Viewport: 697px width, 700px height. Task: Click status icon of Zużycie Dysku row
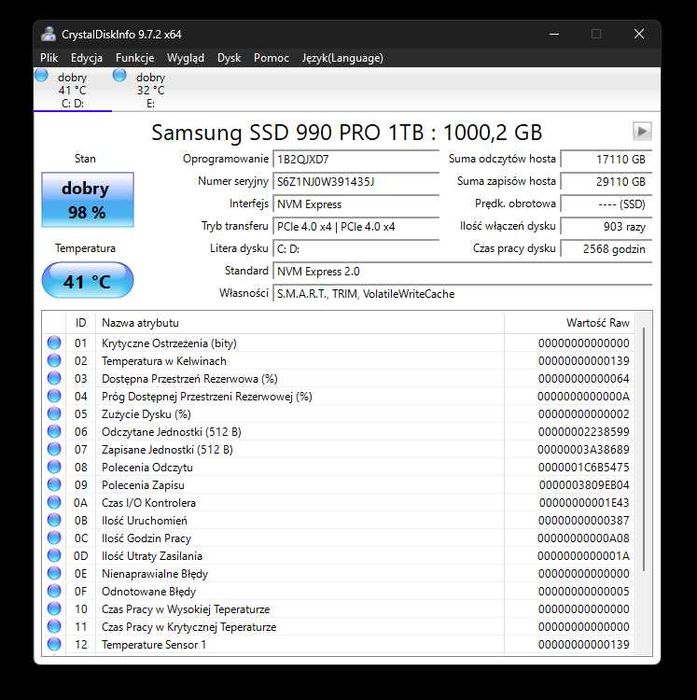coord(54,413)
